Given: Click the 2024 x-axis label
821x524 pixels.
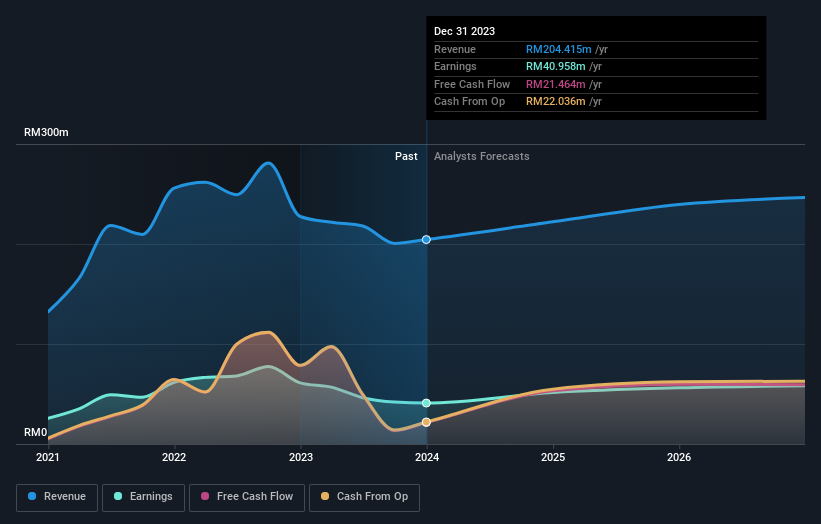Looking at the screenshot, I should point(427,457).
